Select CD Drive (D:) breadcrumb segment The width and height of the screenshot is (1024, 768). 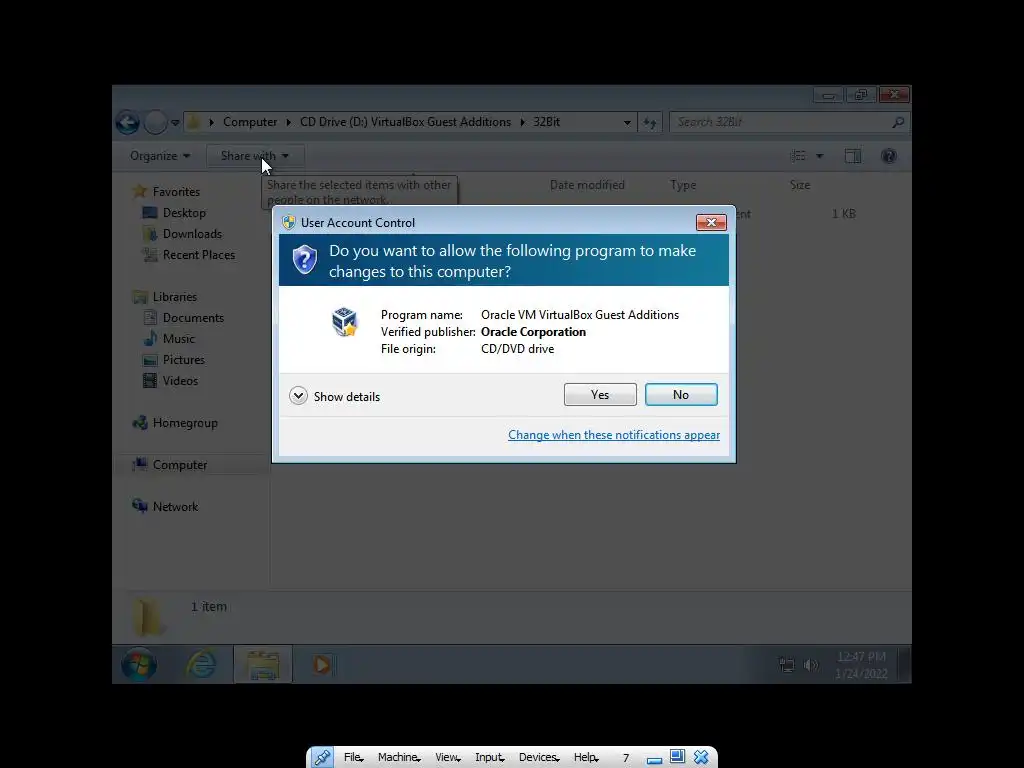point(405,122)
